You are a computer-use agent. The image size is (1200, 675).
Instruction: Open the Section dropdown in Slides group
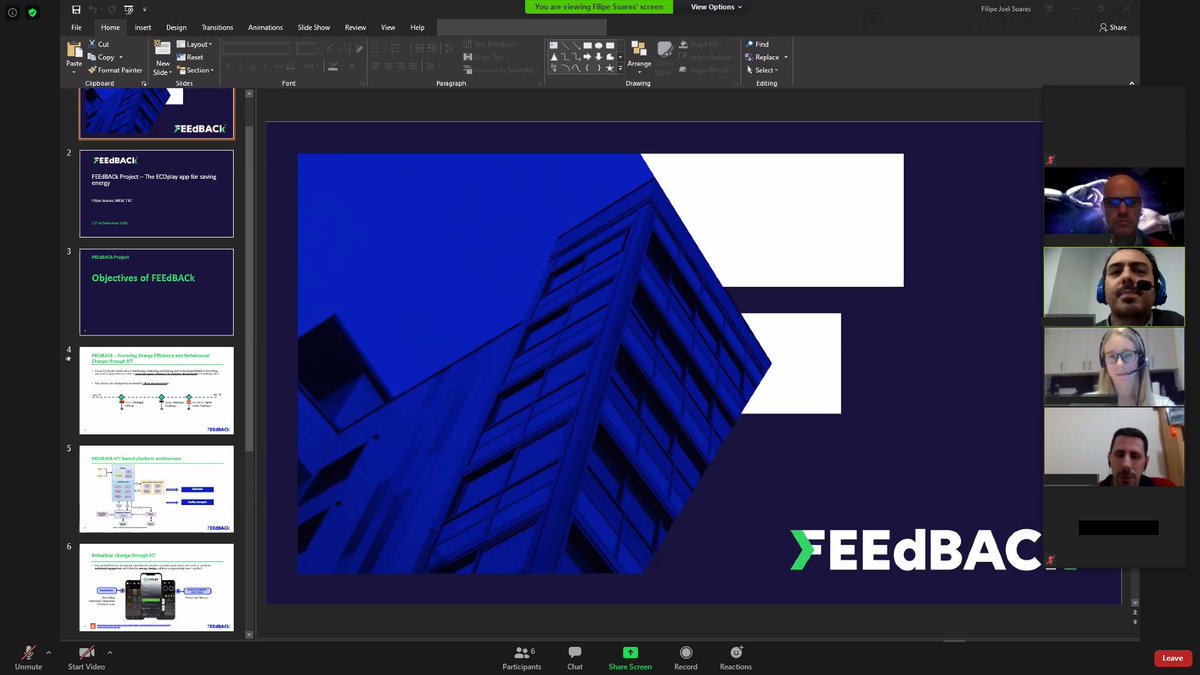[x=196, y=70]
